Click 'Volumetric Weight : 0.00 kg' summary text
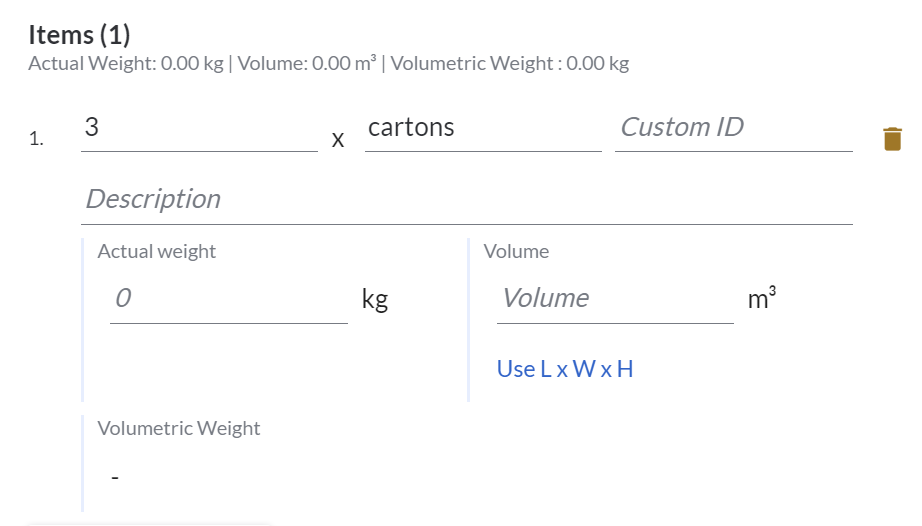Screen dimensions: 922x526 click(510, 64)
